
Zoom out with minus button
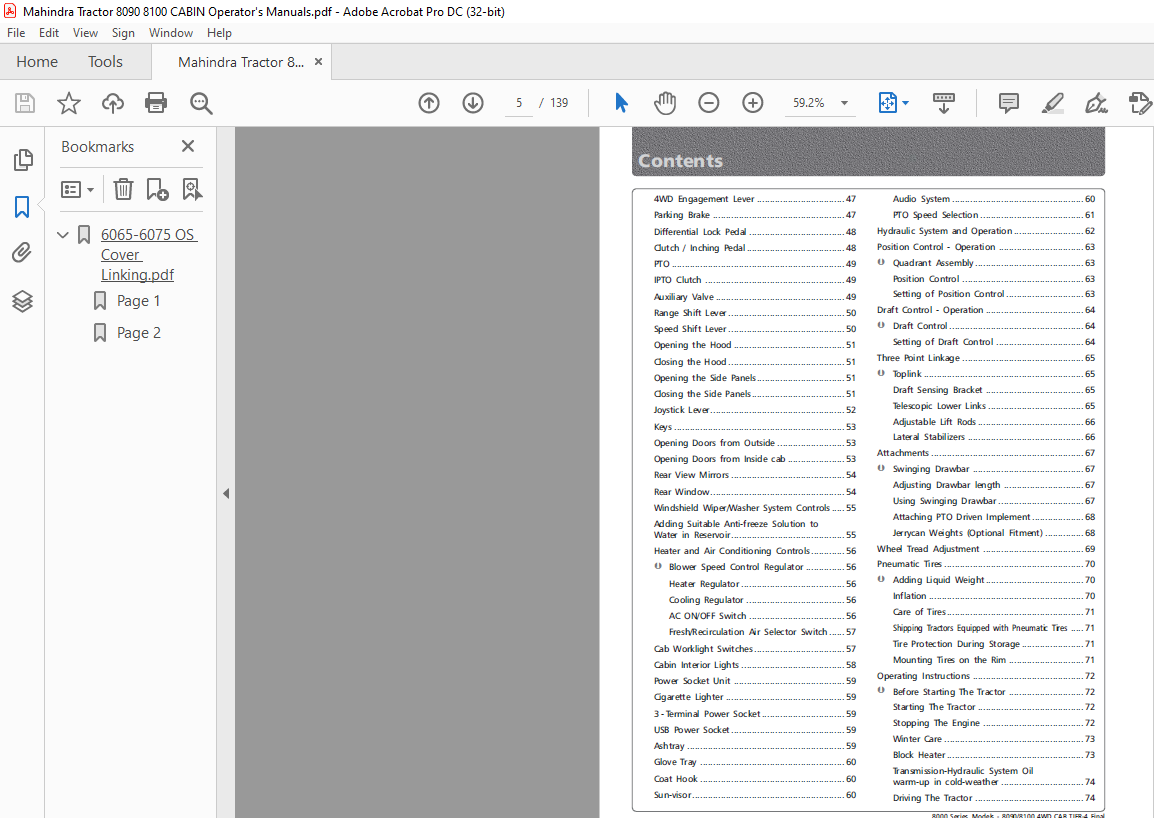(709, 103)
